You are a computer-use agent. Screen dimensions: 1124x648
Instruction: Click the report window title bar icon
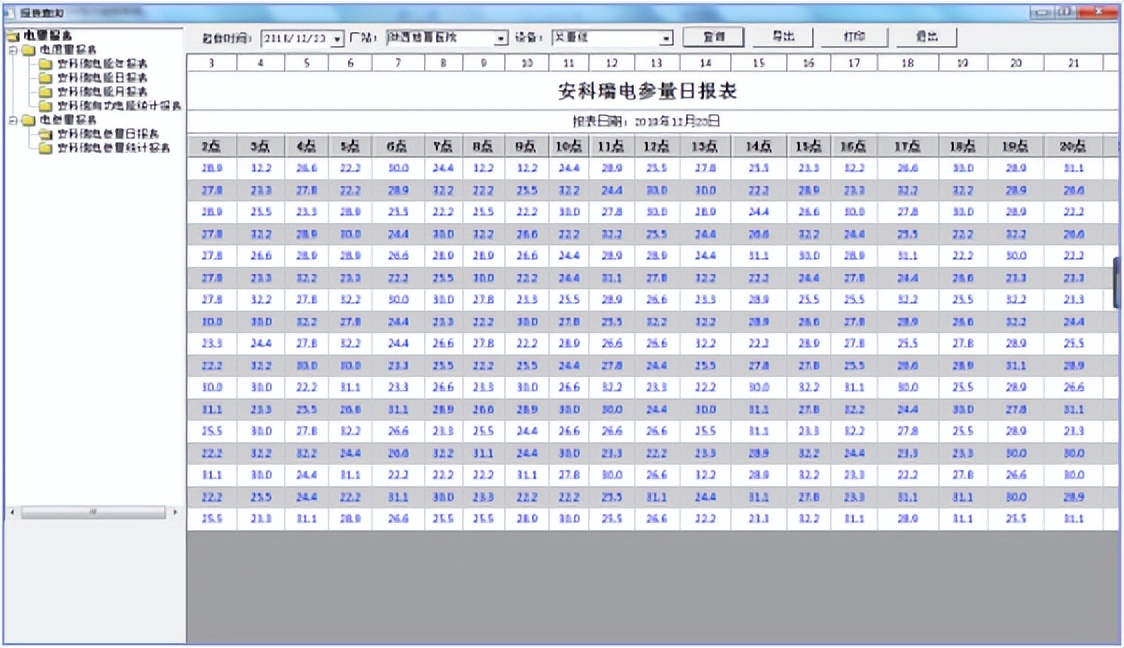pos(10,11)
